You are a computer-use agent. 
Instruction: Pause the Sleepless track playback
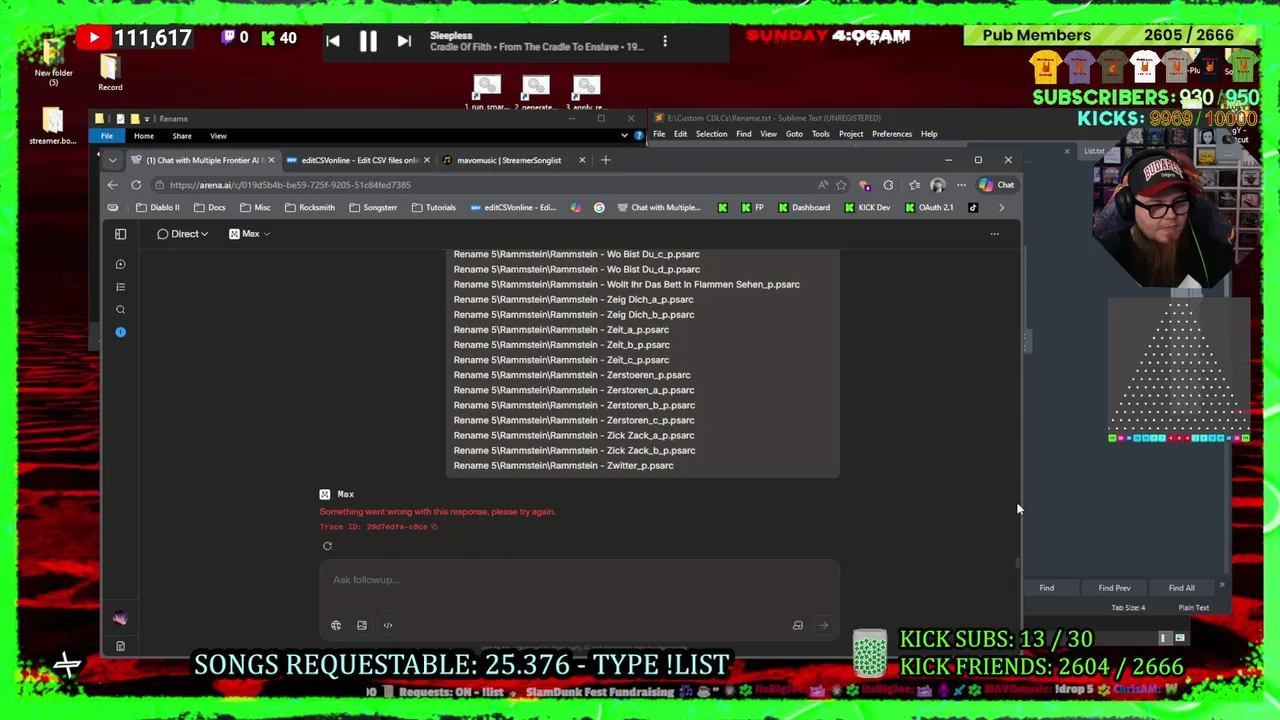(x=368, y=41)
